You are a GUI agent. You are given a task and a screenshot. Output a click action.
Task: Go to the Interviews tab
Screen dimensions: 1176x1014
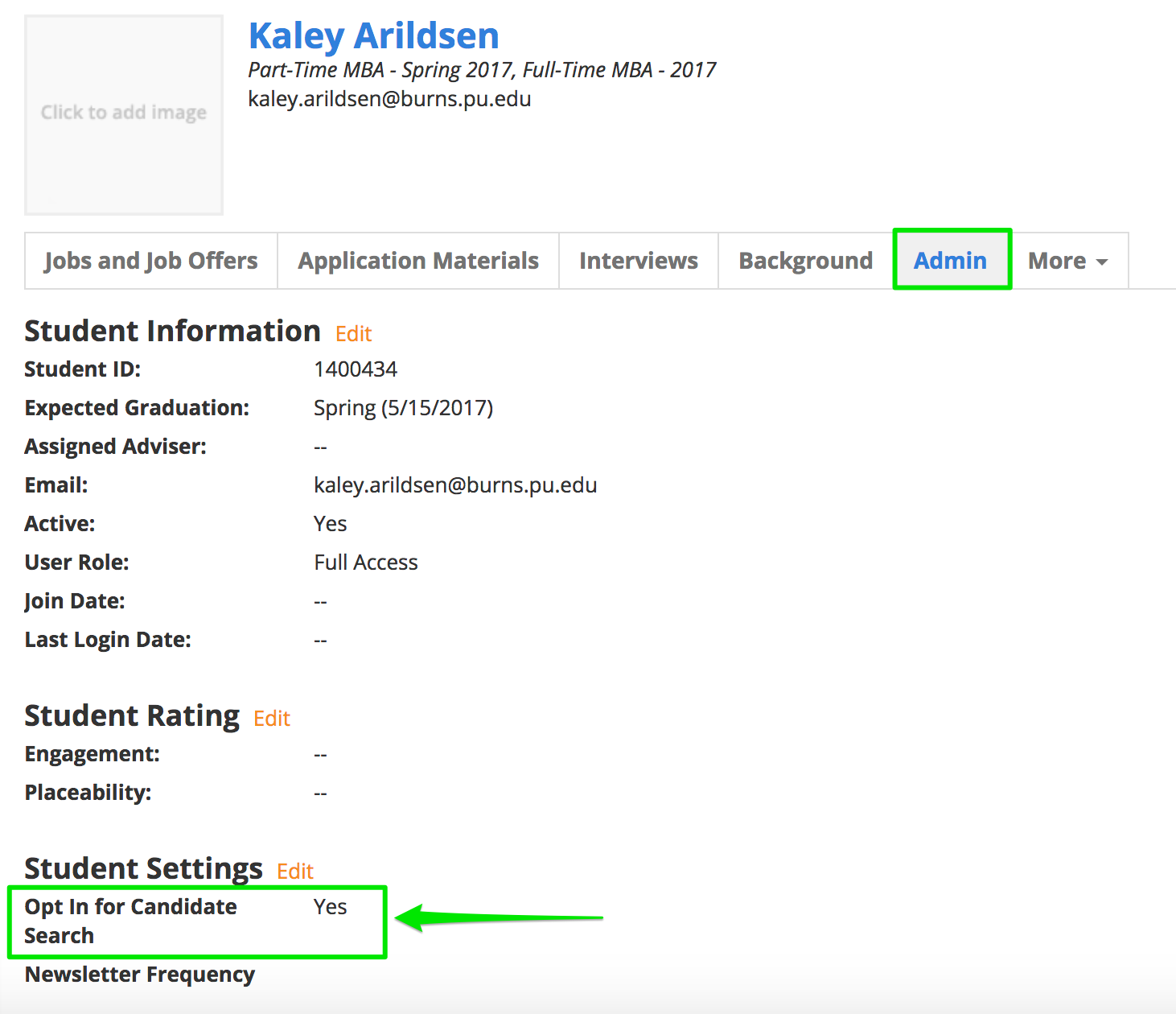click(639, 261)
